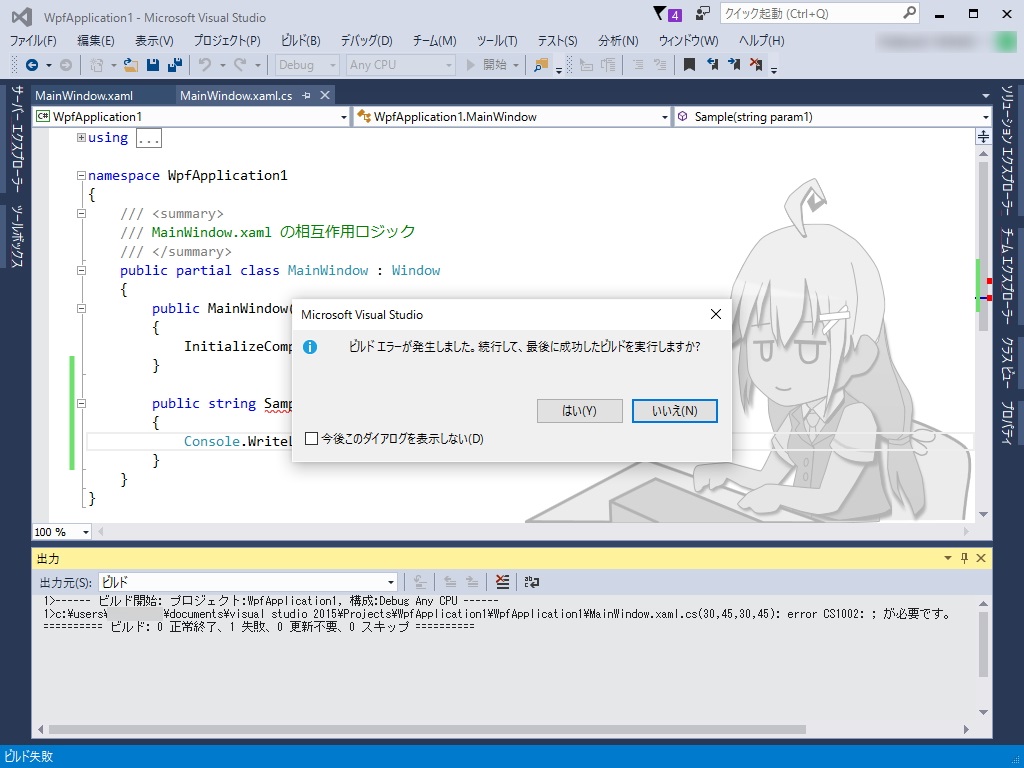
Task: Open the 編集(E) menu
Action: click(95, 40)
